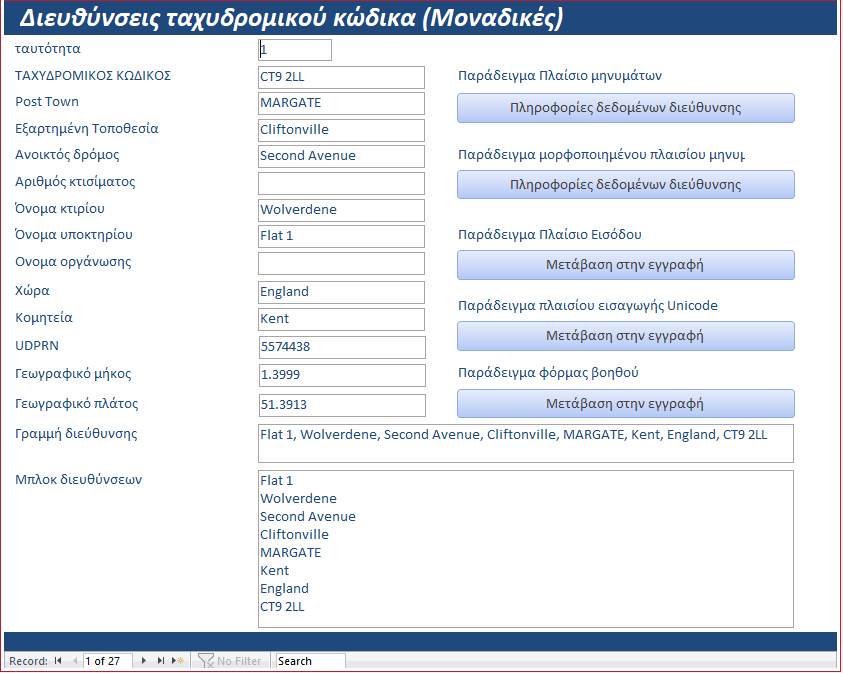Click the UDPRN label
This screenshot has width=843, height=673.
click(37, 345)
